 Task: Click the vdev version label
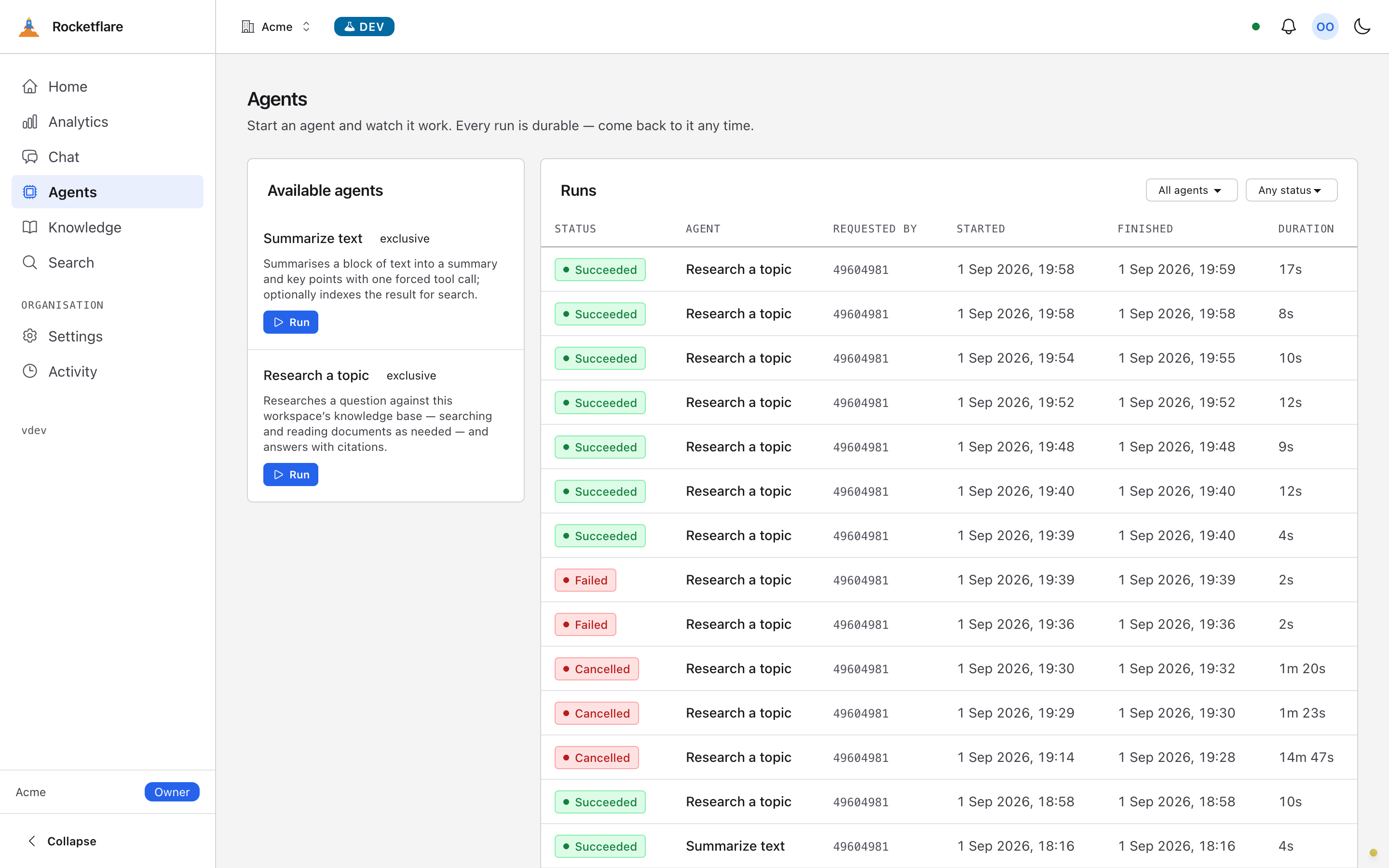[34, 430]
